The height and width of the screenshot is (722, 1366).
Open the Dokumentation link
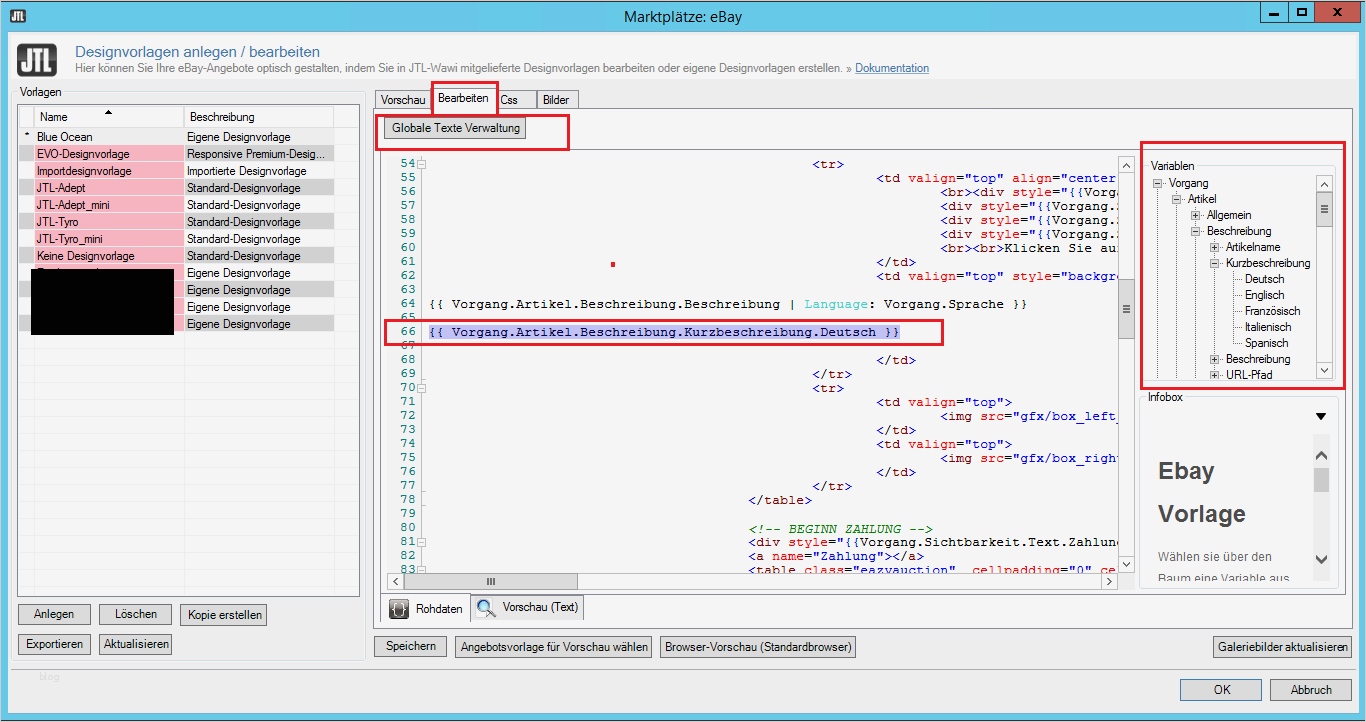891,68
